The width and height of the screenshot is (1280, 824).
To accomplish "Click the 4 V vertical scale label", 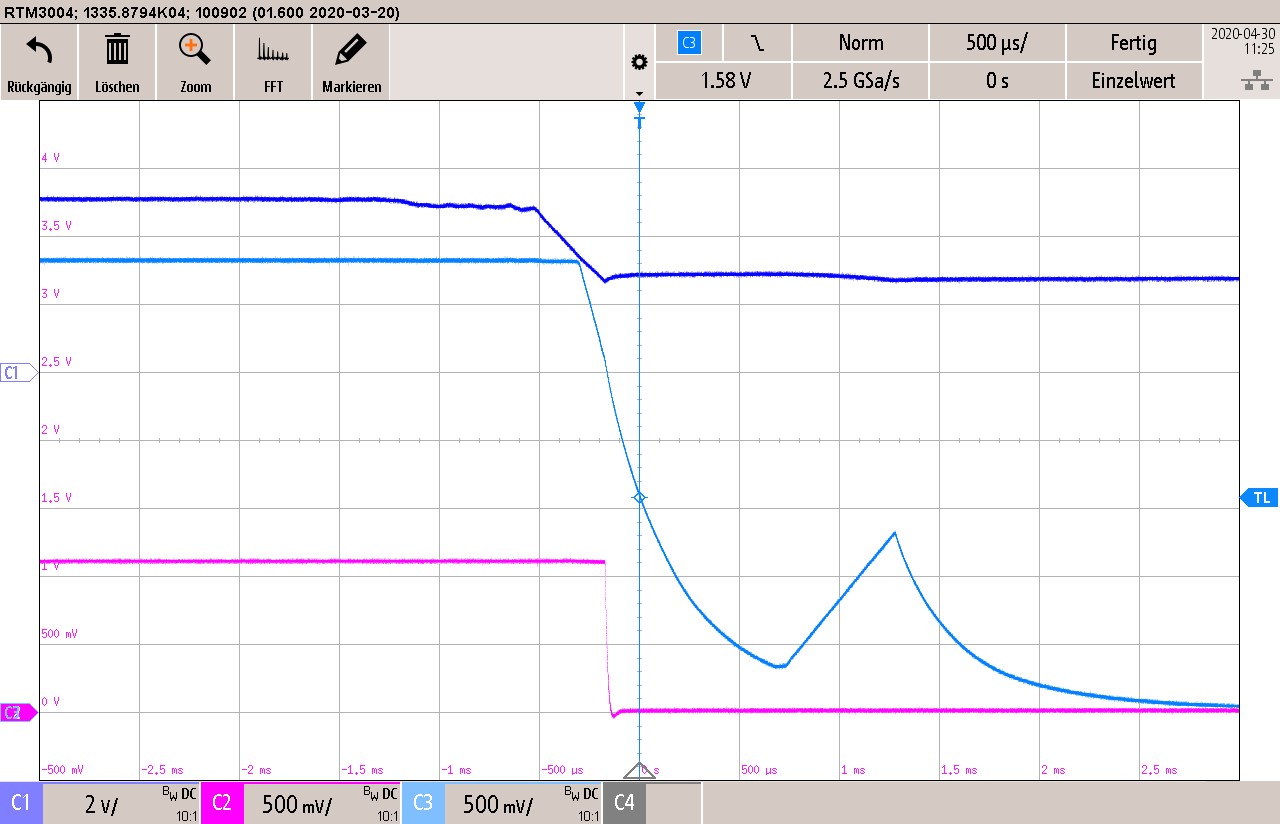I will (50, 158).
